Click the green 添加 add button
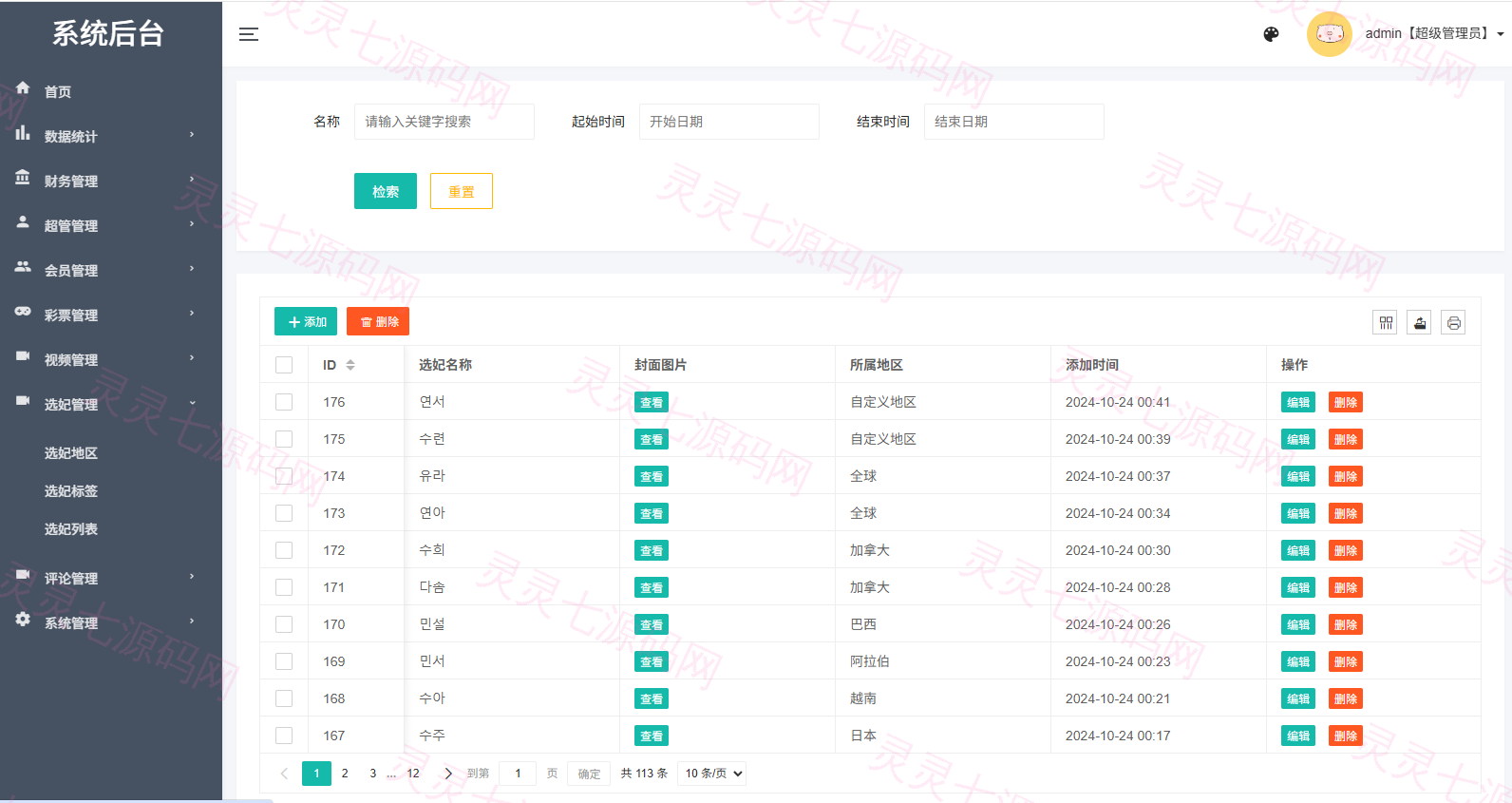Image resolution: width=1512 pixels, height=803 pixels. pos(306,321)
